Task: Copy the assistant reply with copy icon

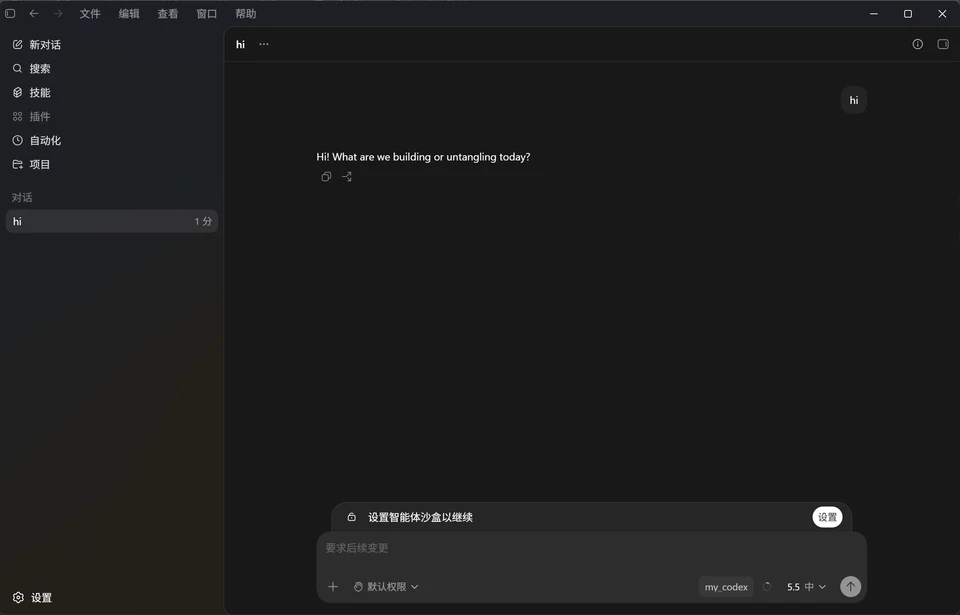Action: [326, 176]
